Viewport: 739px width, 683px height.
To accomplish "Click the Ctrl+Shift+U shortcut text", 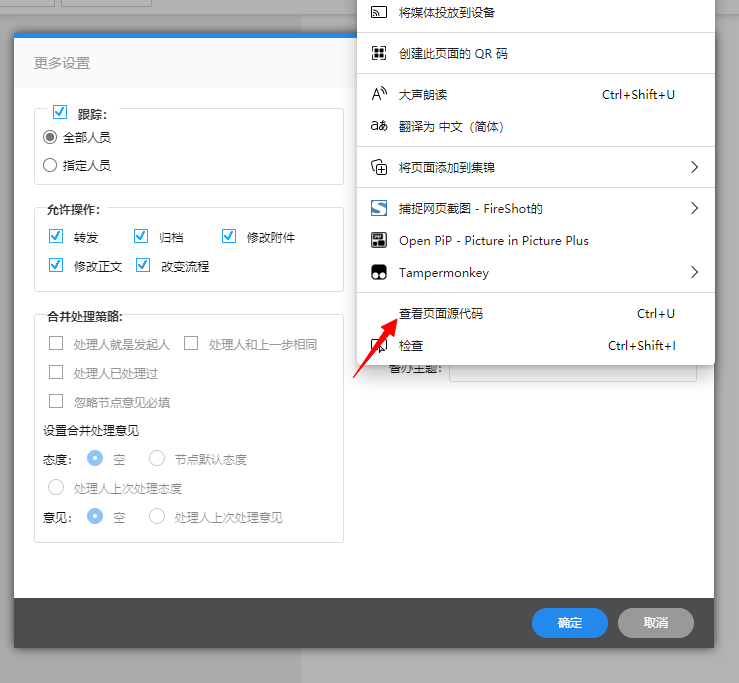I will click(x=638, y=95).
